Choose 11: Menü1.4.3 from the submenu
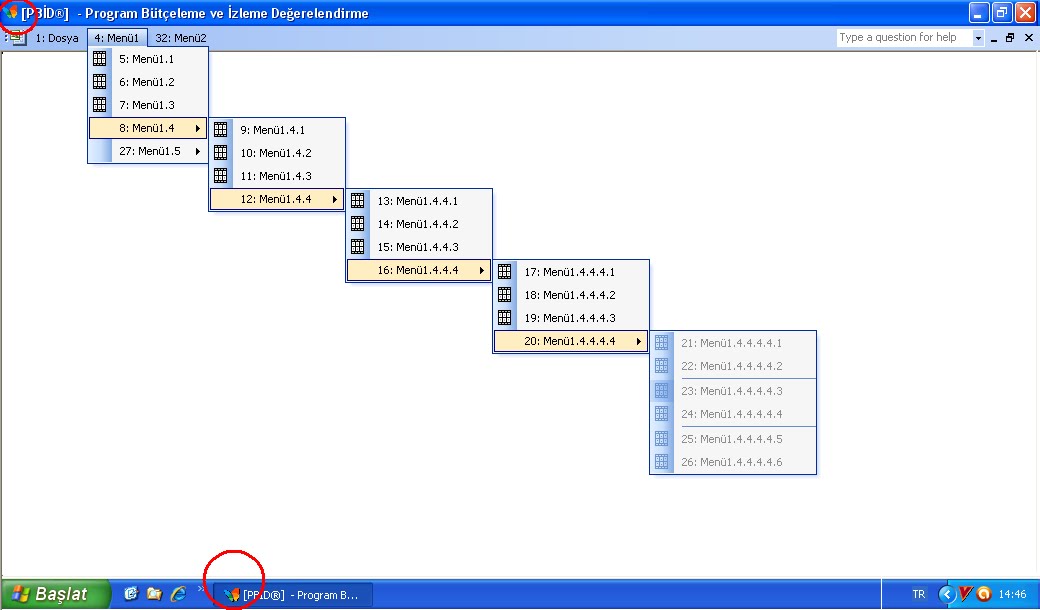1040x610 pixels. tap(277, 176)
